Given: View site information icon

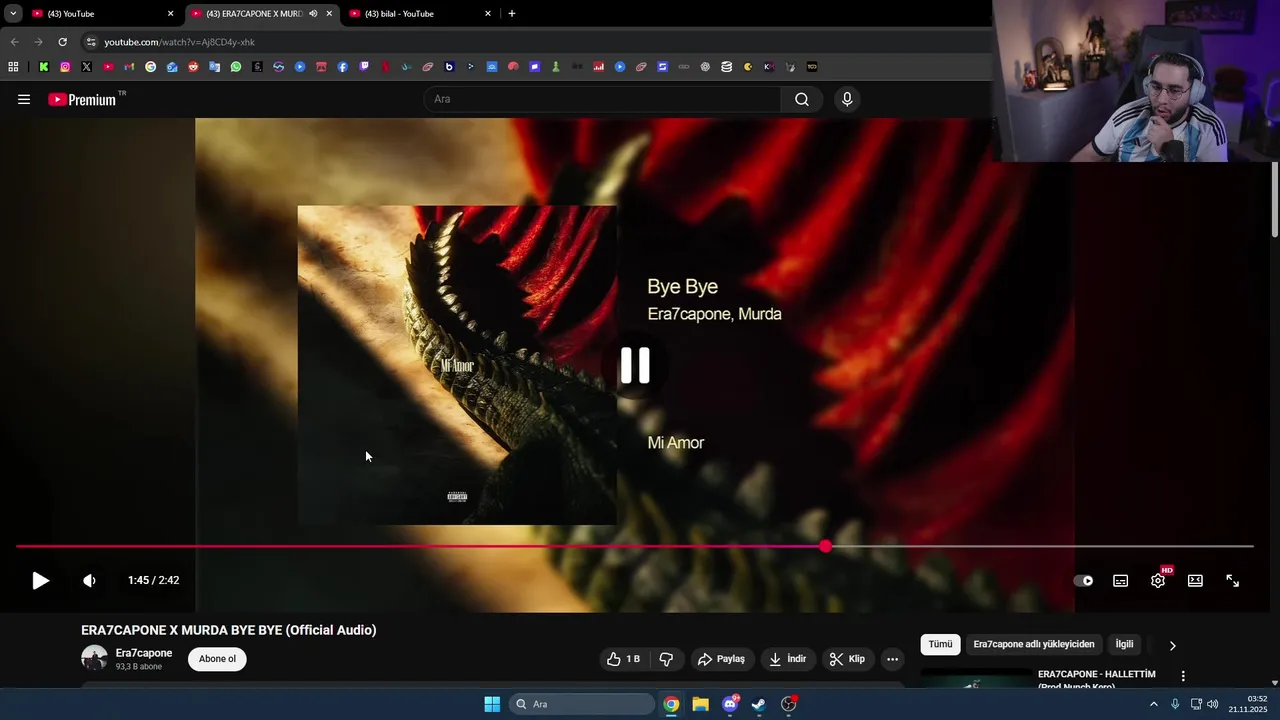Looking at the screenshot, I should 91,42.
